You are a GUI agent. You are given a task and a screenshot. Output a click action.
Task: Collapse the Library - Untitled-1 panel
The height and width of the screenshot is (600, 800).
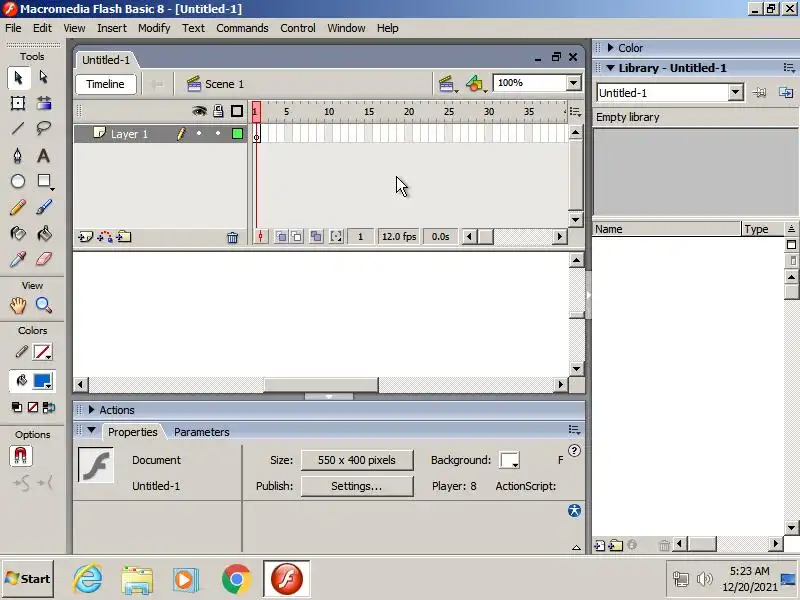610,67
